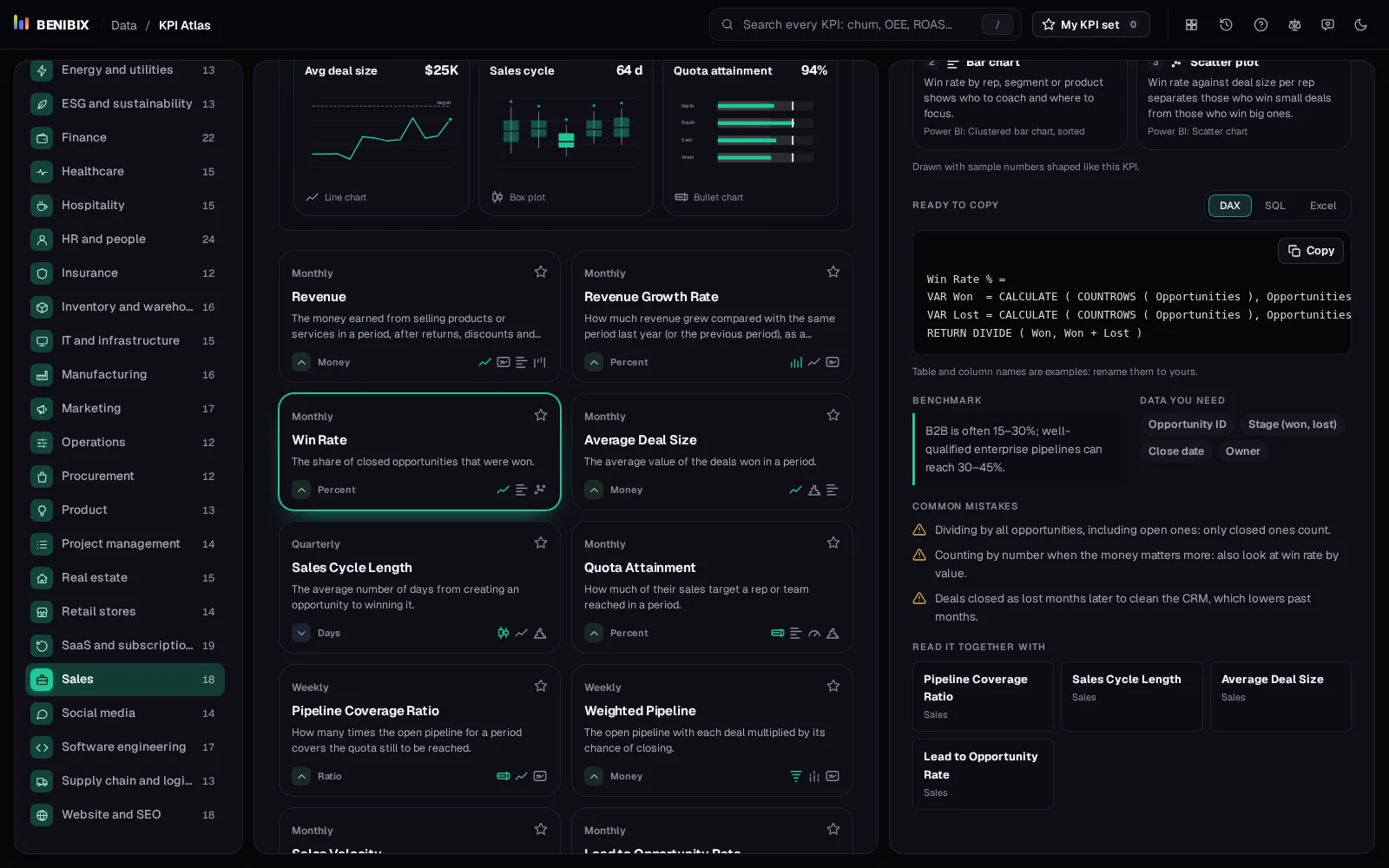
Task: Open related KPI Lead to Opportunity Rate
Action: [983, 774]
